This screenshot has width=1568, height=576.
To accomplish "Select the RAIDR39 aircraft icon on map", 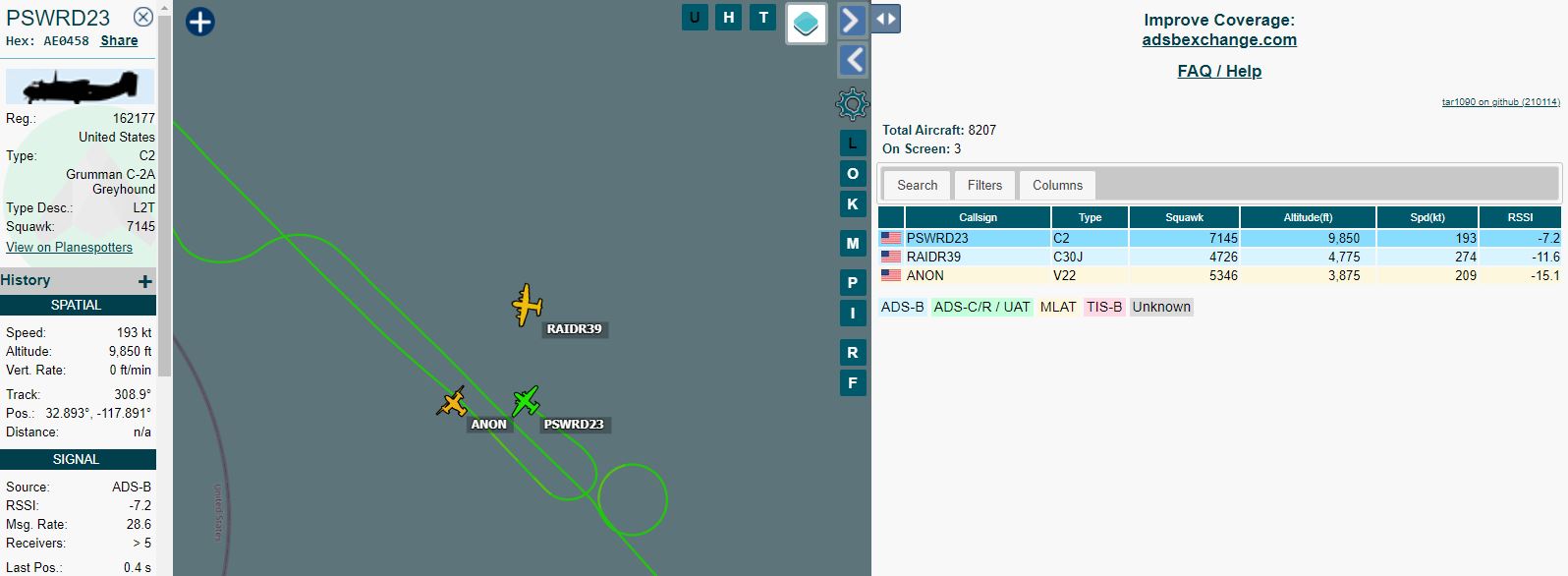I will pyautogui.click(x=528, y=306).
